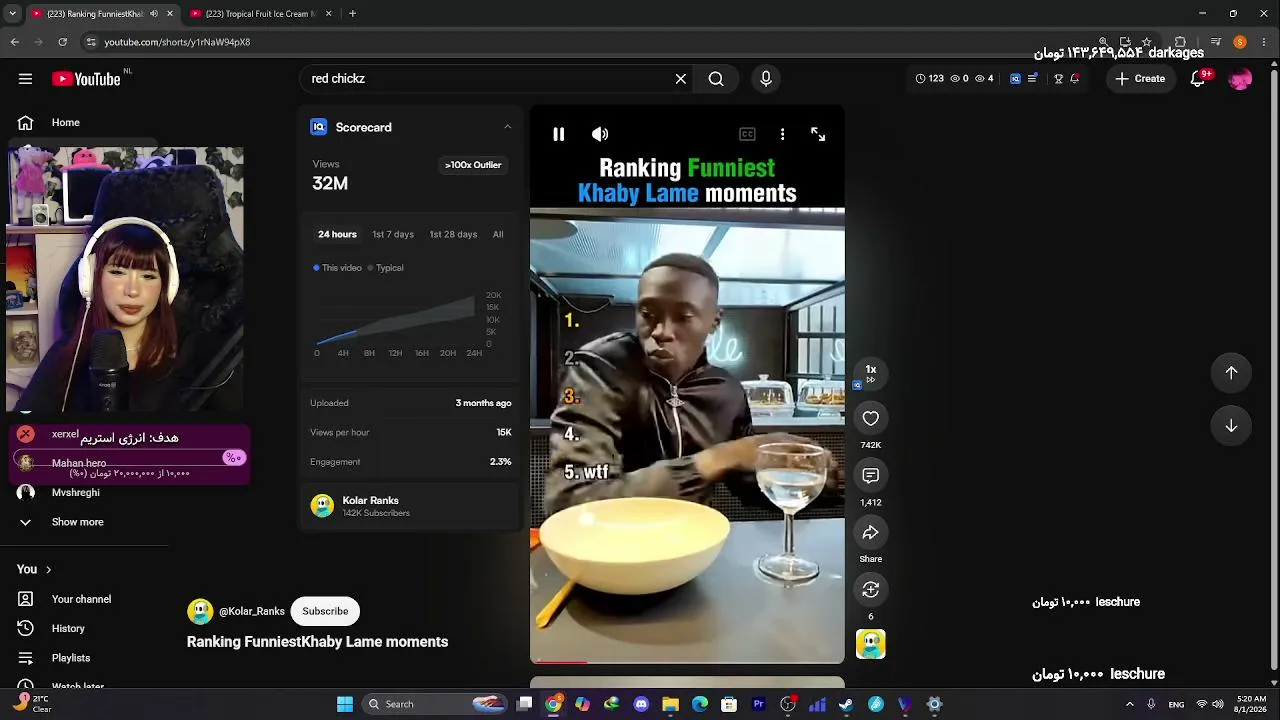
Task: Clear the search box text
Action: pyautogui.click(x=681, y=79)
